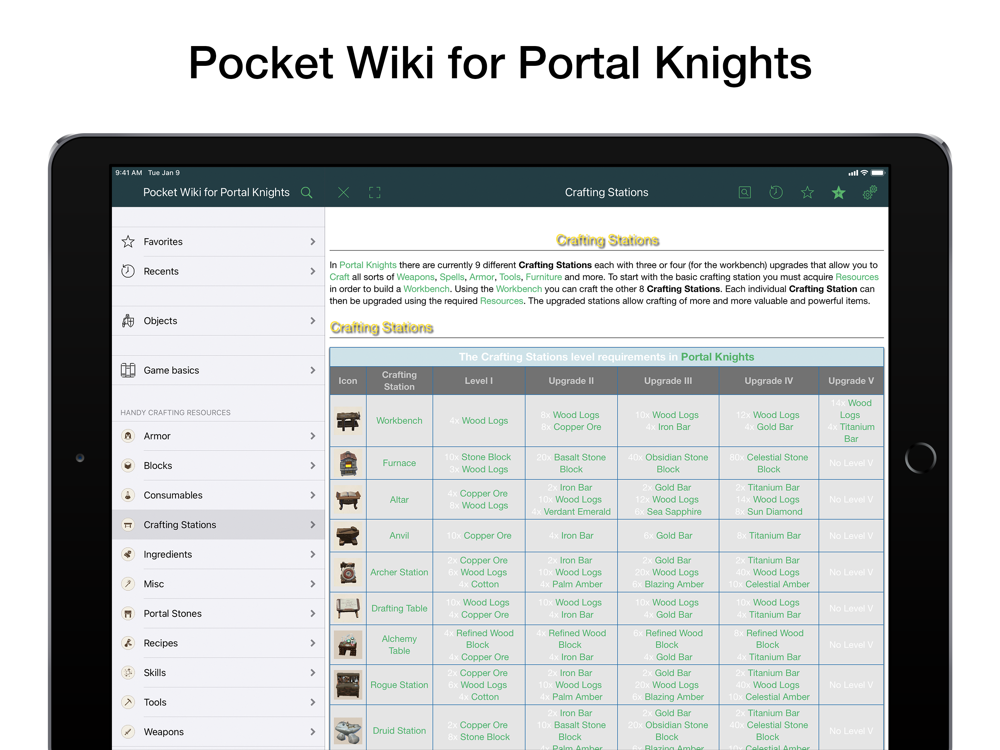This screenshot has width=1000, height=750.
Task: Open the Recents menu item
Action: (x=218, y=271)
